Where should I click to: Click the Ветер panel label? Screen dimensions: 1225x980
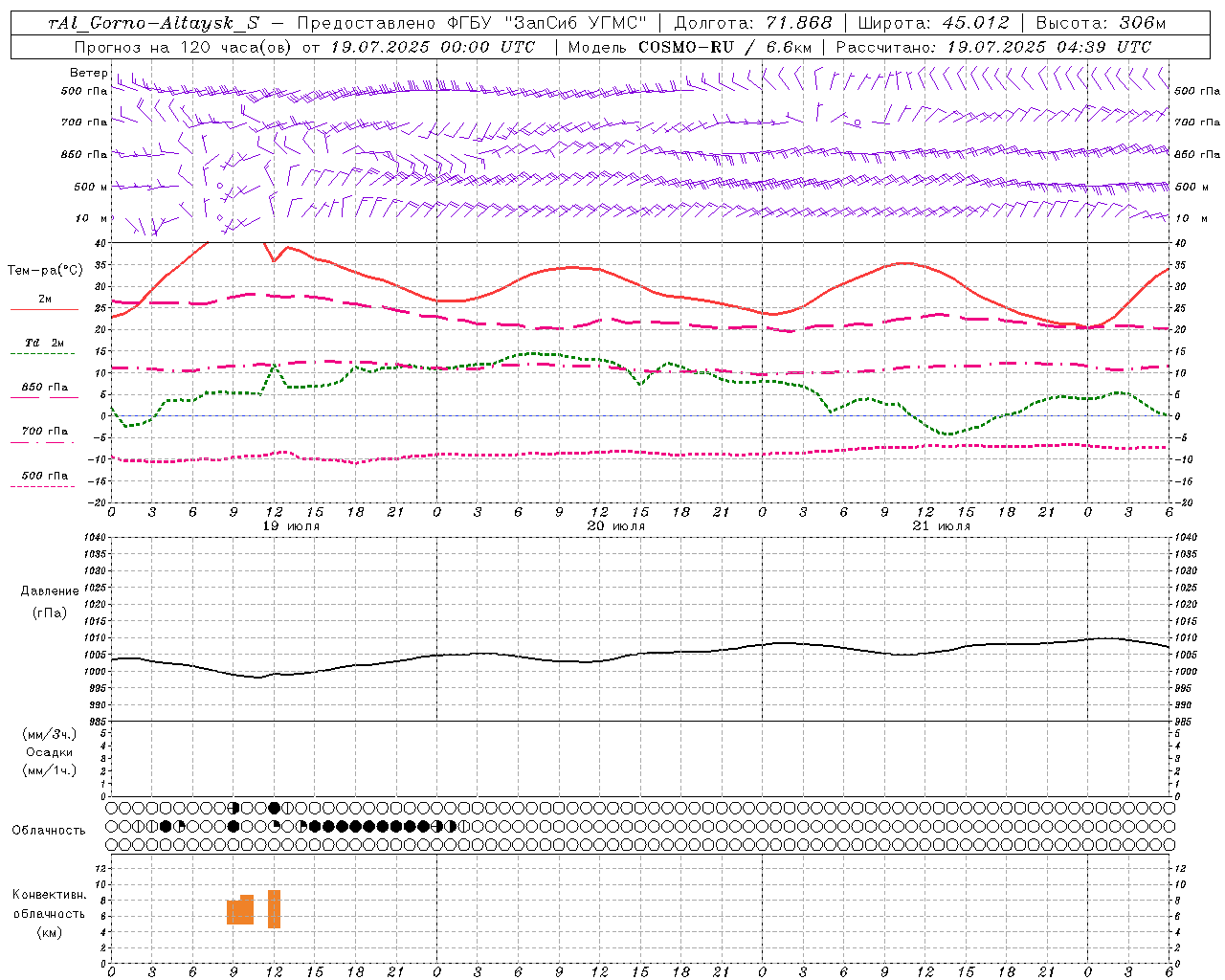click(x=88, y=73)
